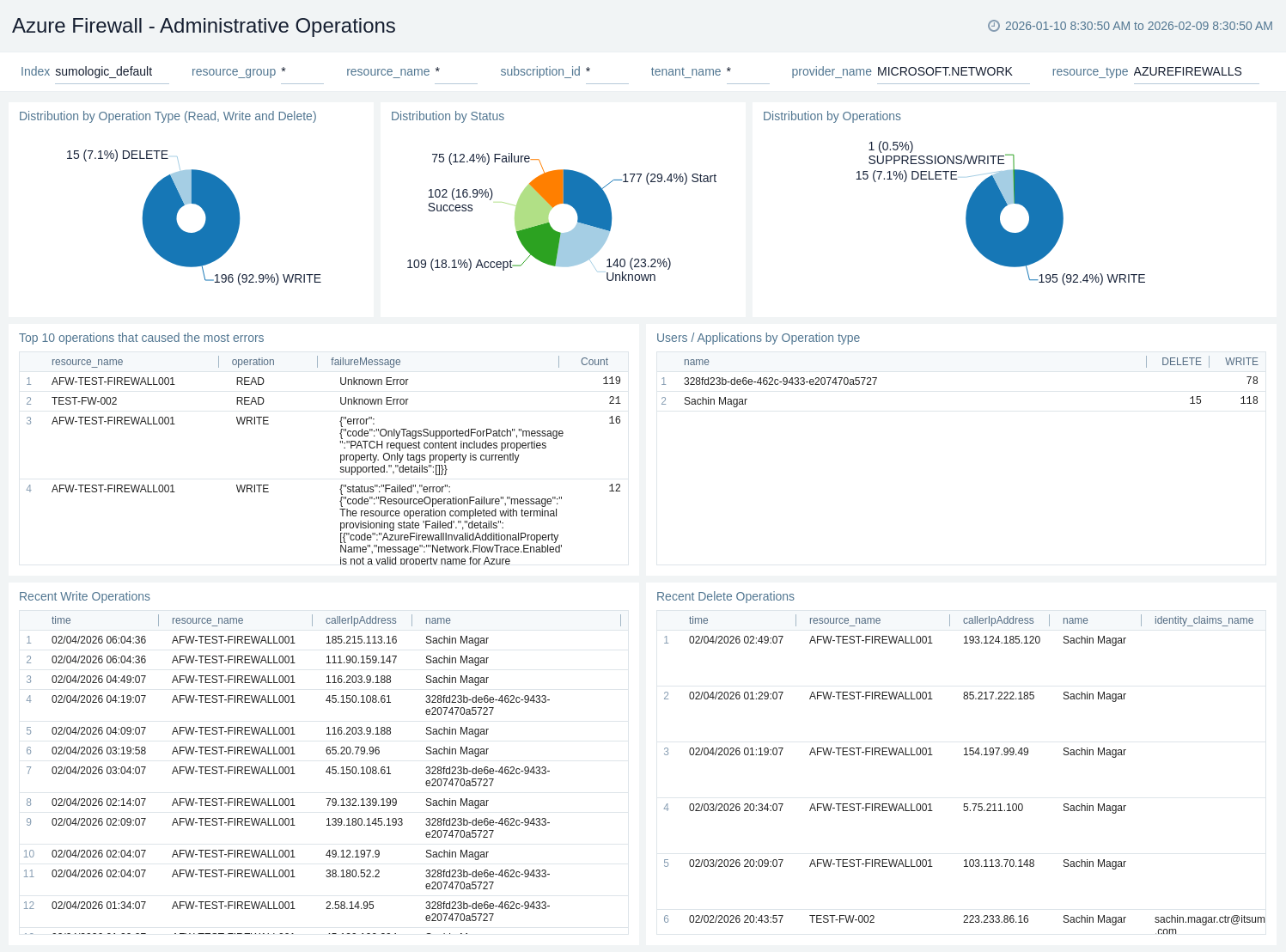The height and width of the screenshot is (952, 1286).
Task: Click the resource_group filter input
Action: point(302,72)
